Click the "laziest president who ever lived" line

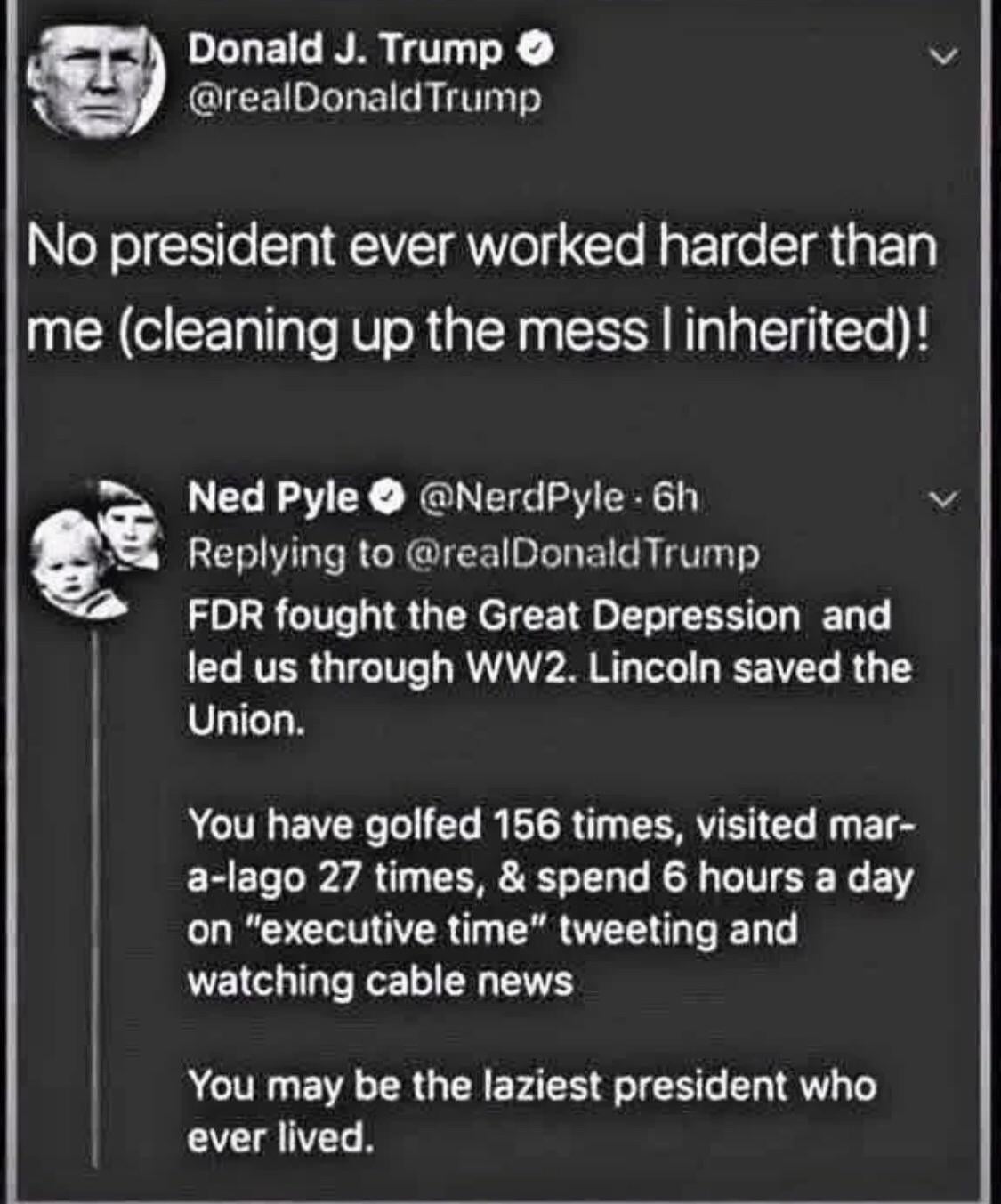(532, 1111)
